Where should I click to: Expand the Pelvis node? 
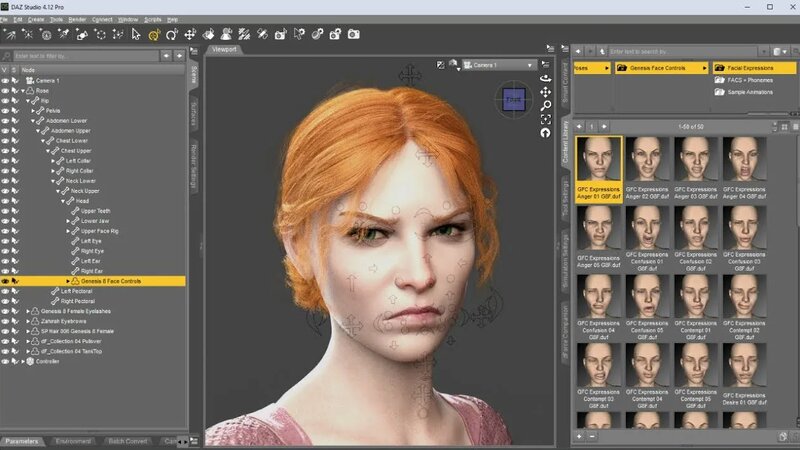33,111
